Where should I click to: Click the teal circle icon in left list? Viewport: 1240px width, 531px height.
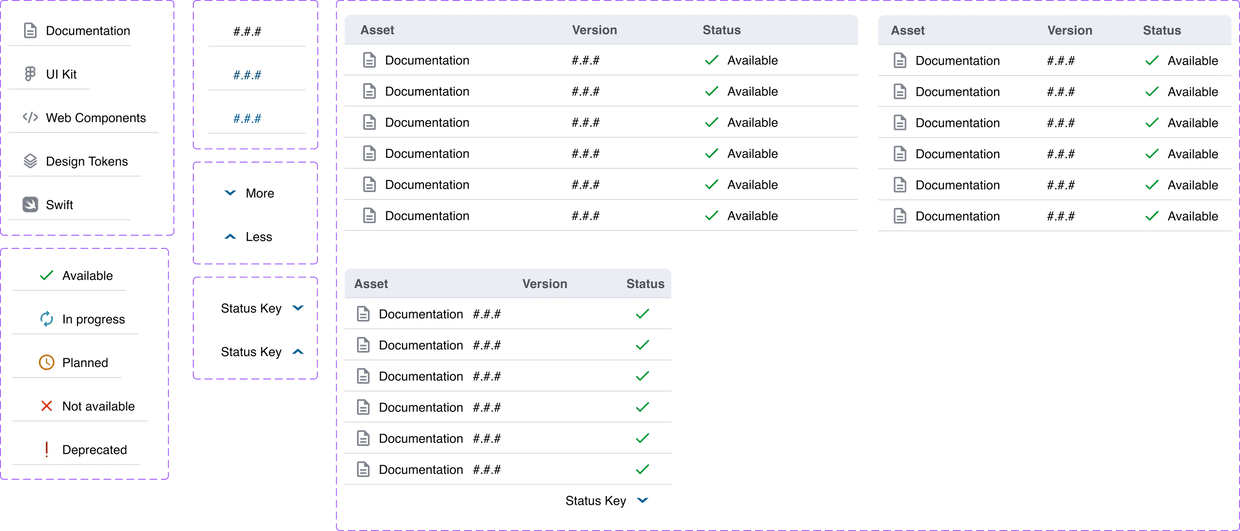46,318
